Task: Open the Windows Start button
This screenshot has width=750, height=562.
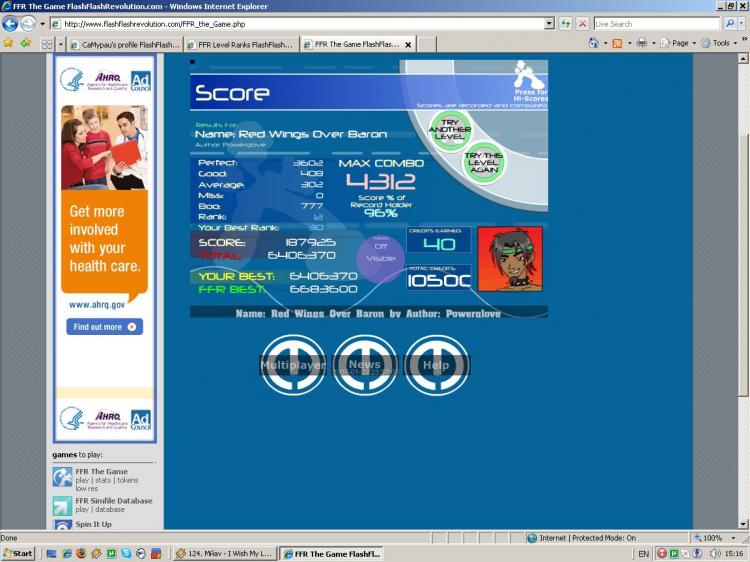Action: coord(18,553)
